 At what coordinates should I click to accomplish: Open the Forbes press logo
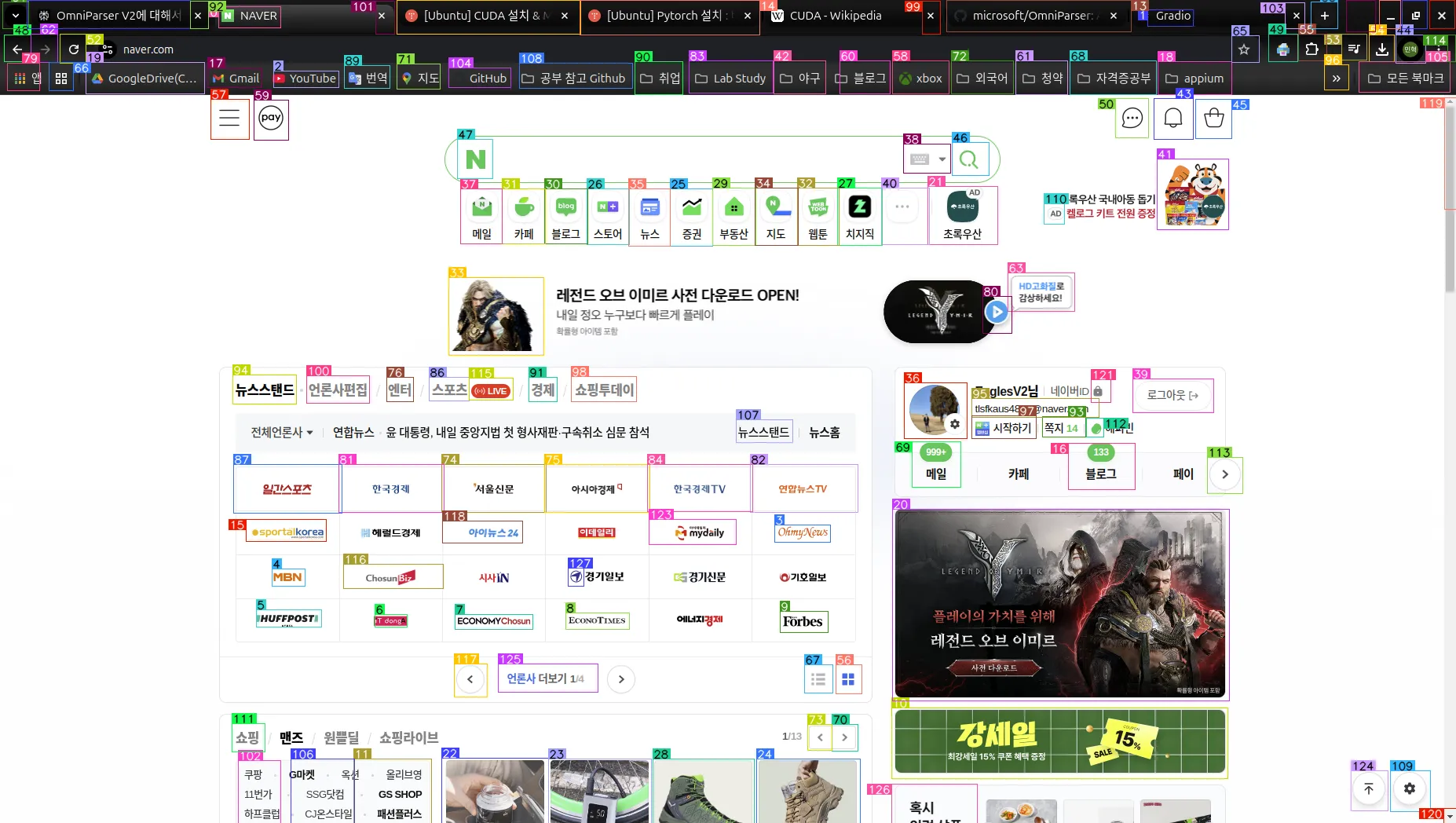tap(803, 621)
